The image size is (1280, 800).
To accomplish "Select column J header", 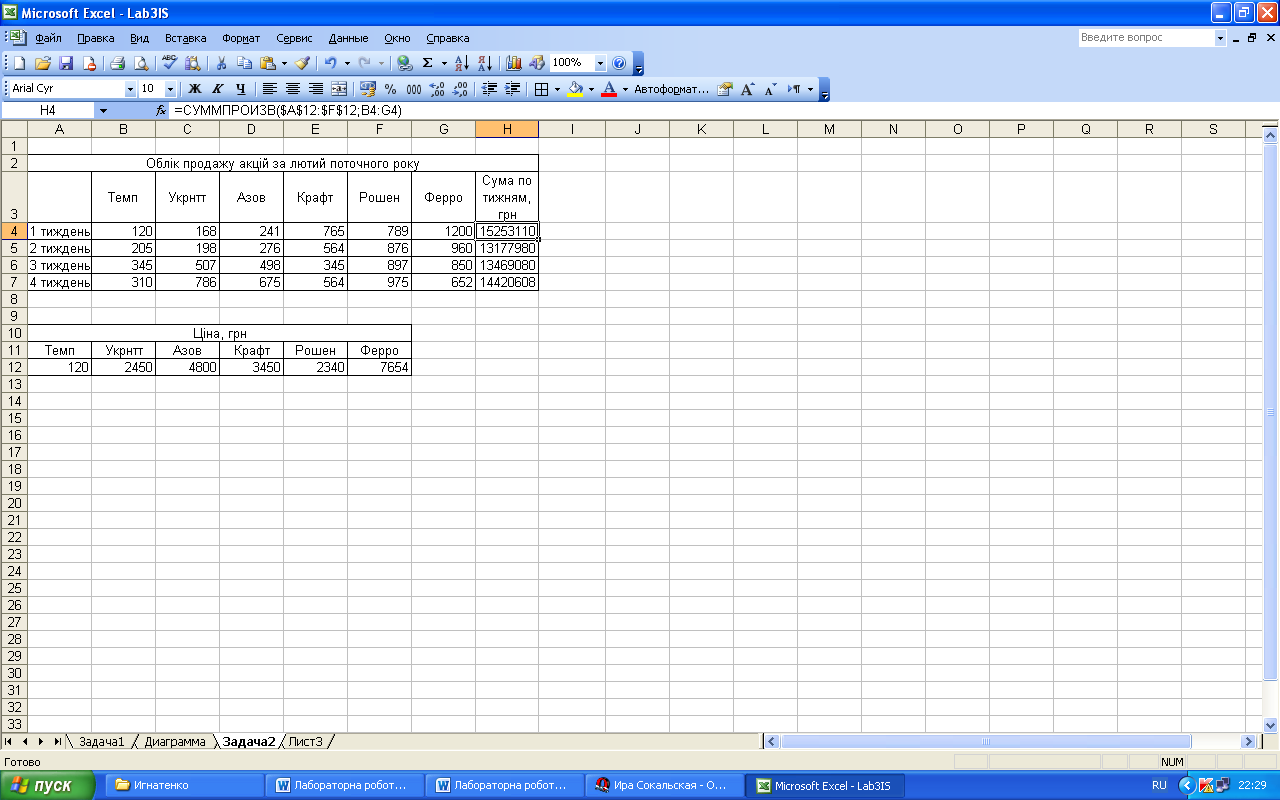I will [x=637, y=129].
